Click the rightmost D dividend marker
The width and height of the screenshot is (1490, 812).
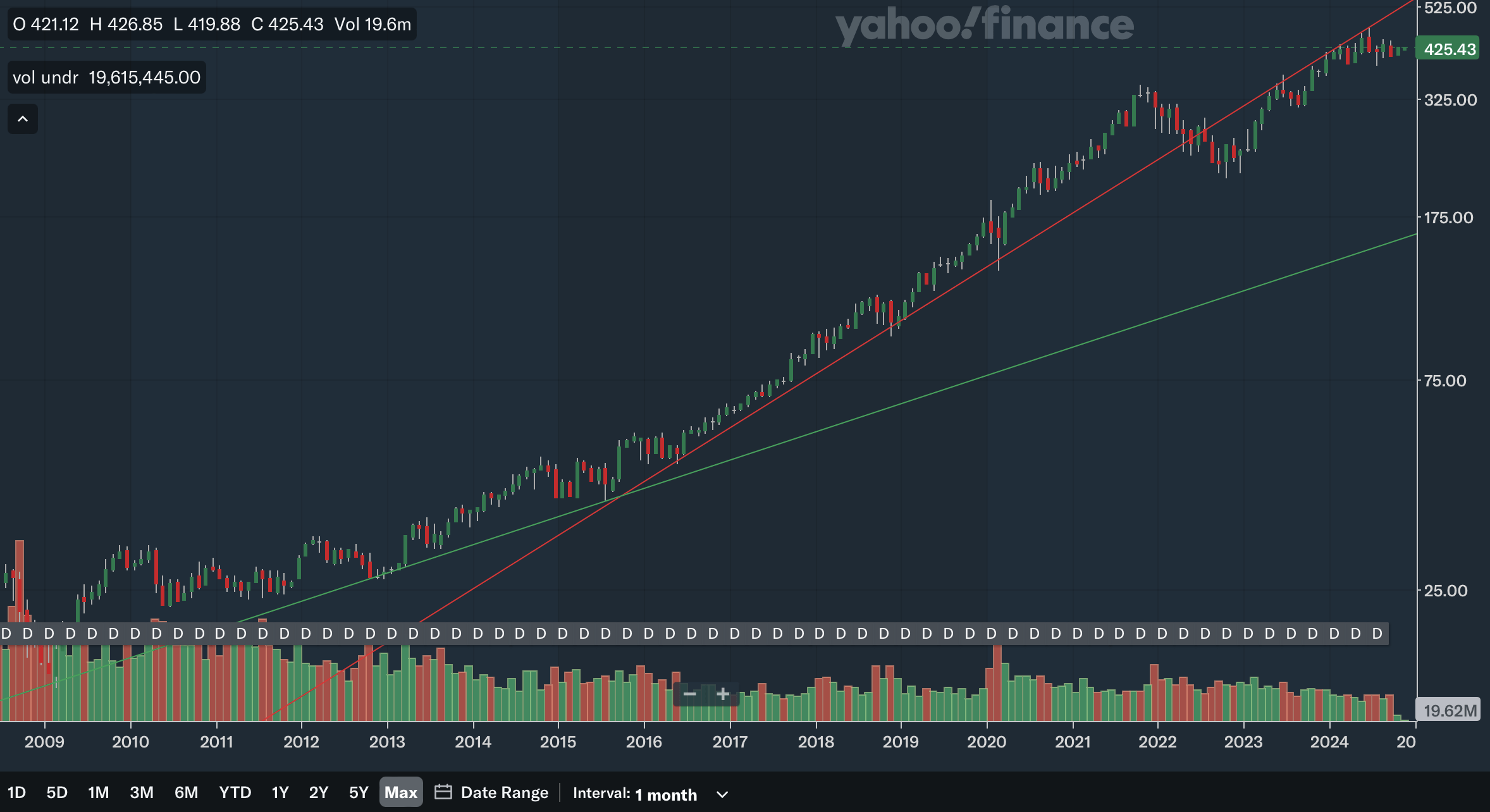[1377, 634]
